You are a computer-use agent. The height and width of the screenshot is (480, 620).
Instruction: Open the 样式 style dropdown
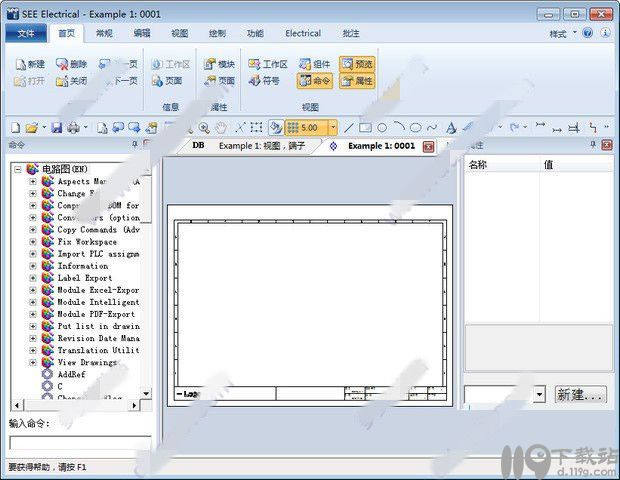563,34
